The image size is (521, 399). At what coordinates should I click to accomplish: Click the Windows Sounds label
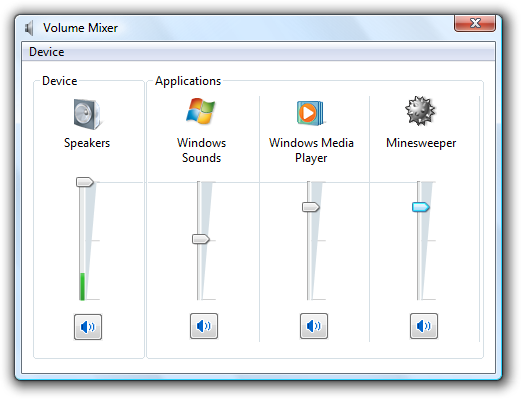pos(201,150)
